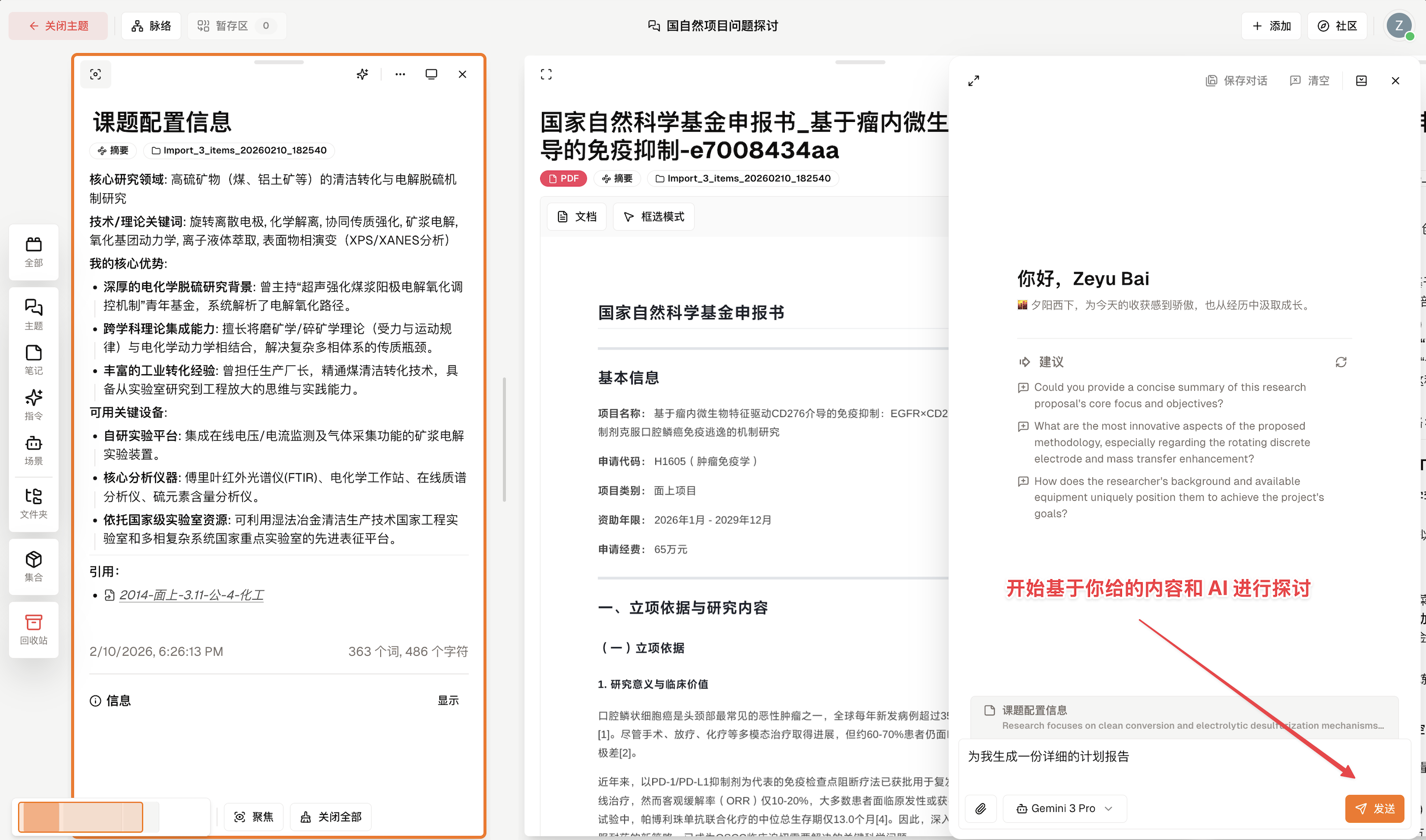The image size is (1426, 840).
Task: Open the 集合 collection sidebar icon
Action: (x=33, y=566)
